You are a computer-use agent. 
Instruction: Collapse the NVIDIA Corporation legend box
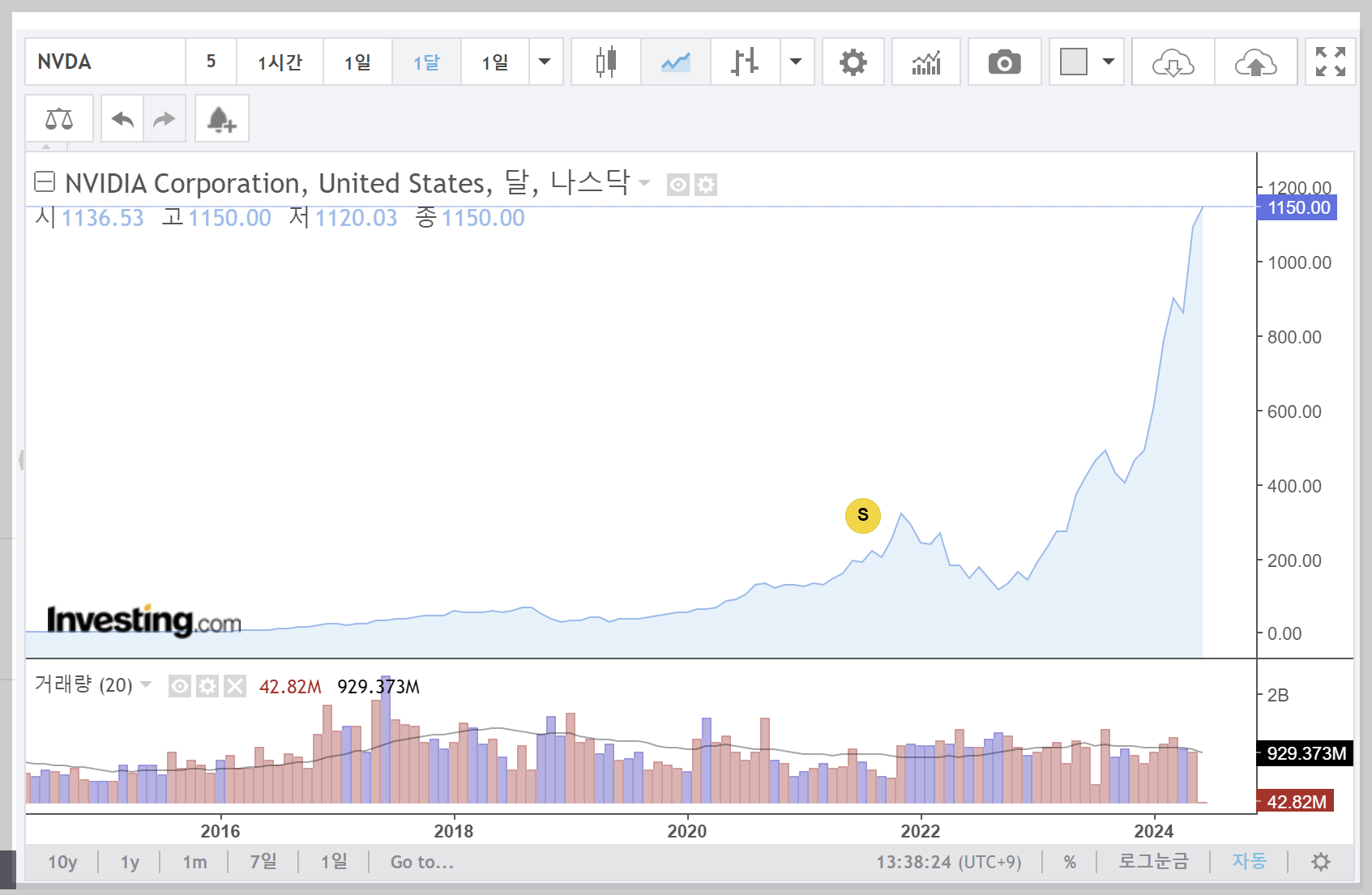[45, 181]
